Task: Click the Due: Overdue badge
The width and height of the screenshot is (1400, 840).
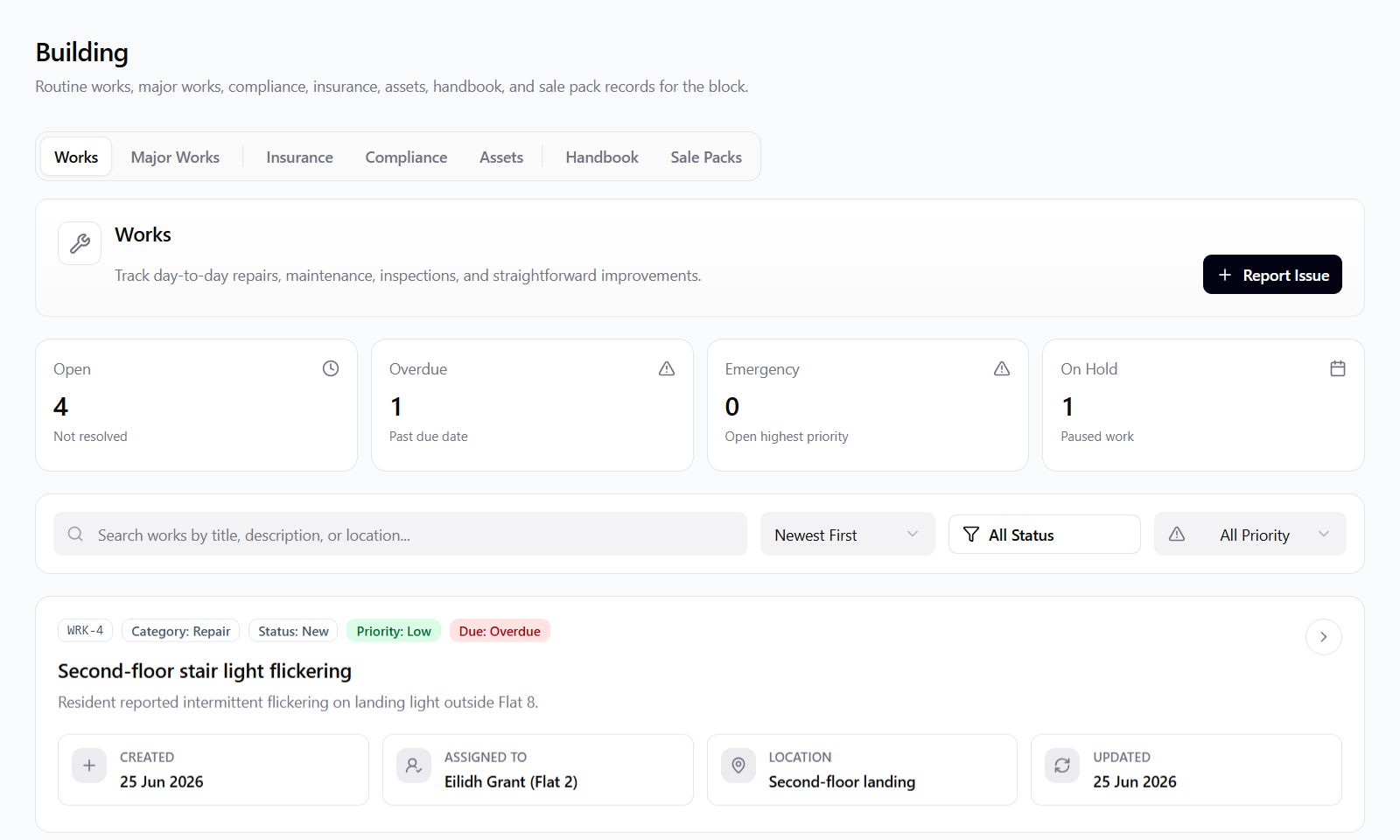Action: (x=500, y=631)
